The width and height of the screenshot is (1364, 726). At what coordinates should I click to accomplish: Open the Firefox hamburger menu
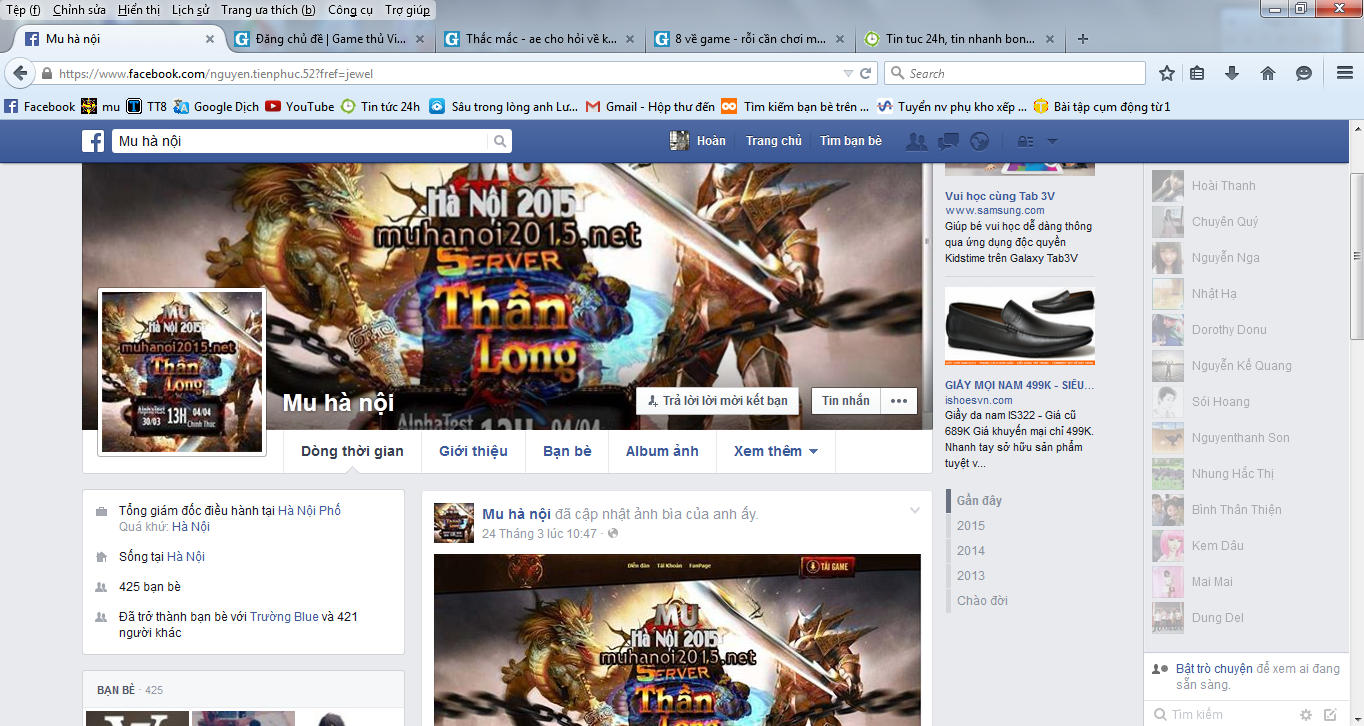(1345, 73)
